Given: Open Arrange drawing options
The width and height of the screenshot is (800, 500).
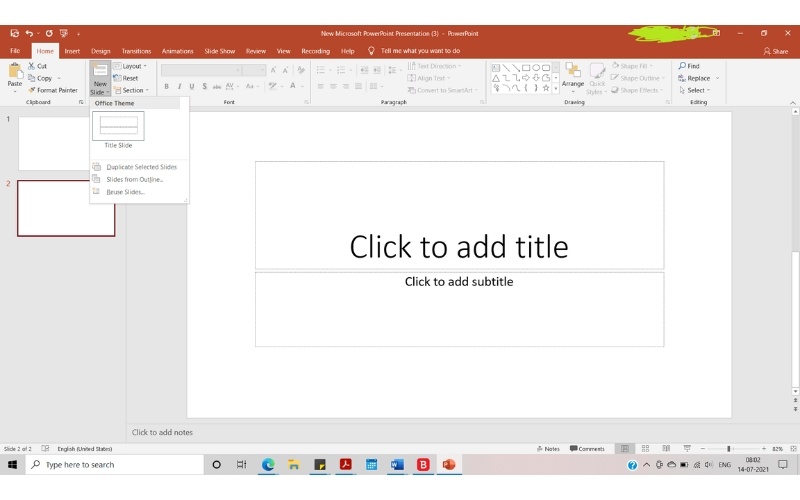Looking at the screenshot, I should point(573,78).
